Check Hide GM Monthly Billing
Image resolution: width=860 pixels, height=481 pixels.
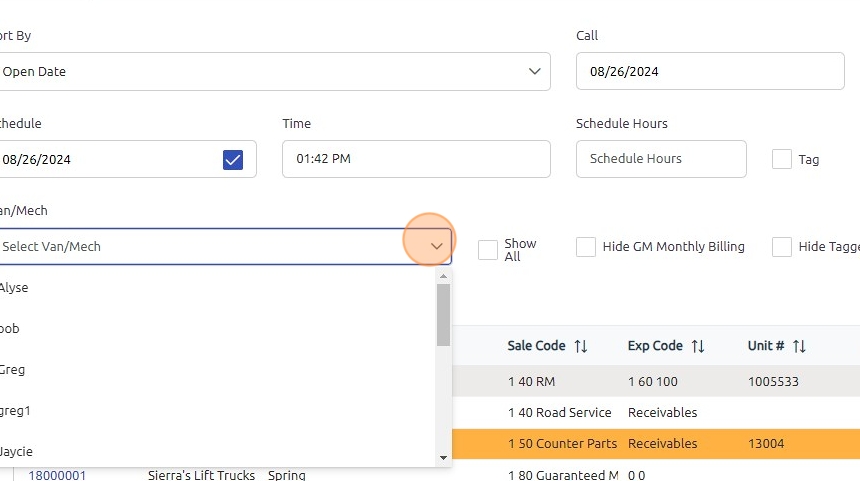point(586,247)
